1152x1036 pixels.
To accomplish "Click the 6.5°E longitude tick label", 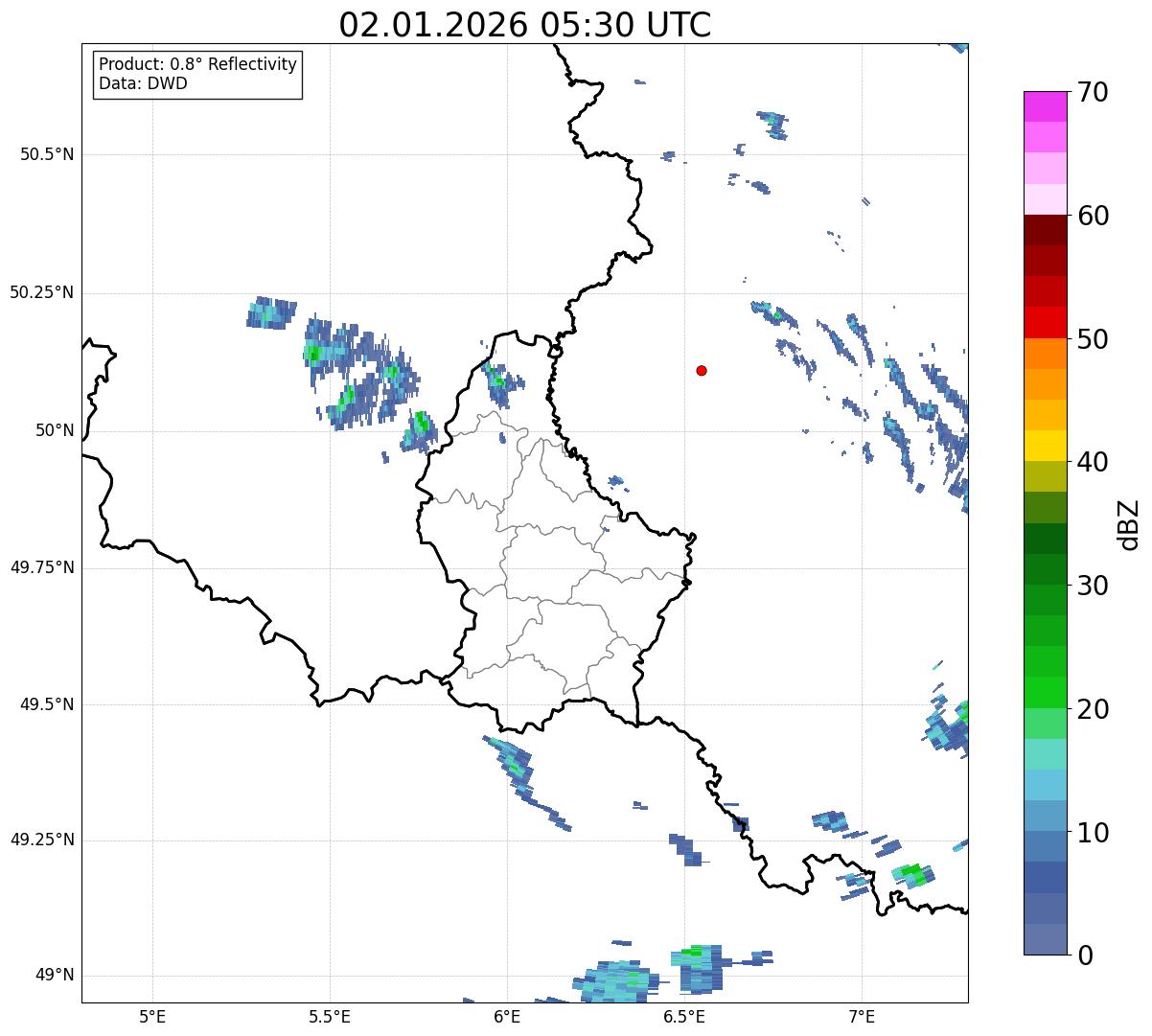I will [684, 1016].
